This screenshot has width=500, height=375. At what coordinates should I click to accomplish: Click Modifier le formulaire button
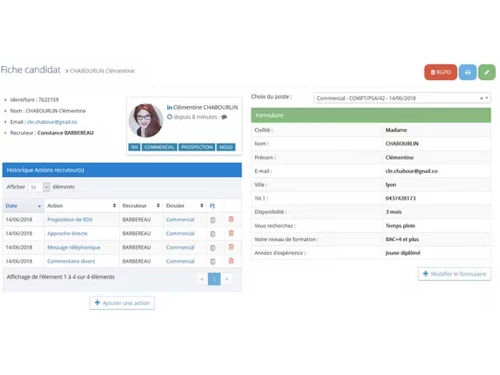tap(454, 274)
